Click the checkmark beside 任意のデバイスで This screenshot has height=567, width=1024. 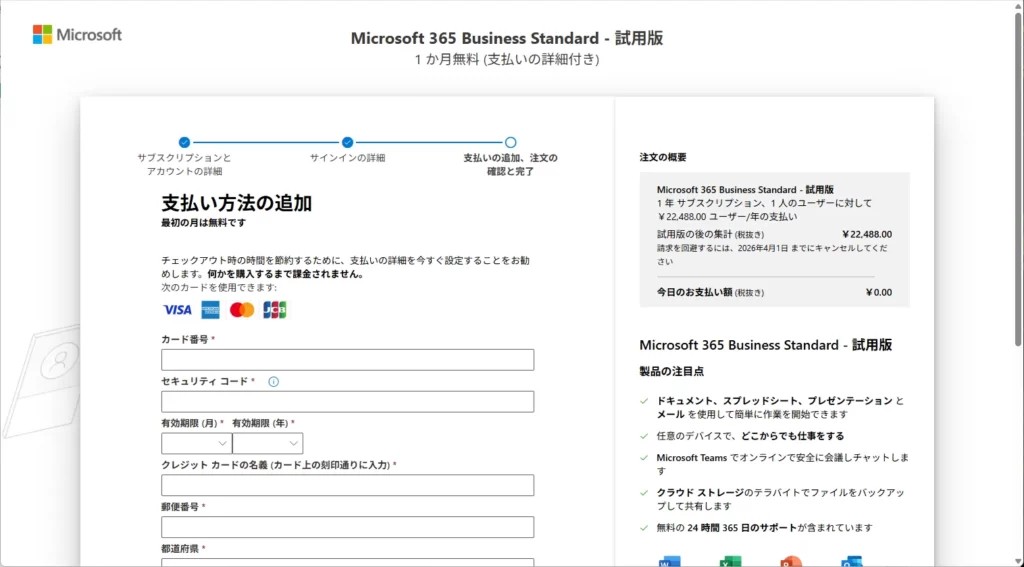645,436
